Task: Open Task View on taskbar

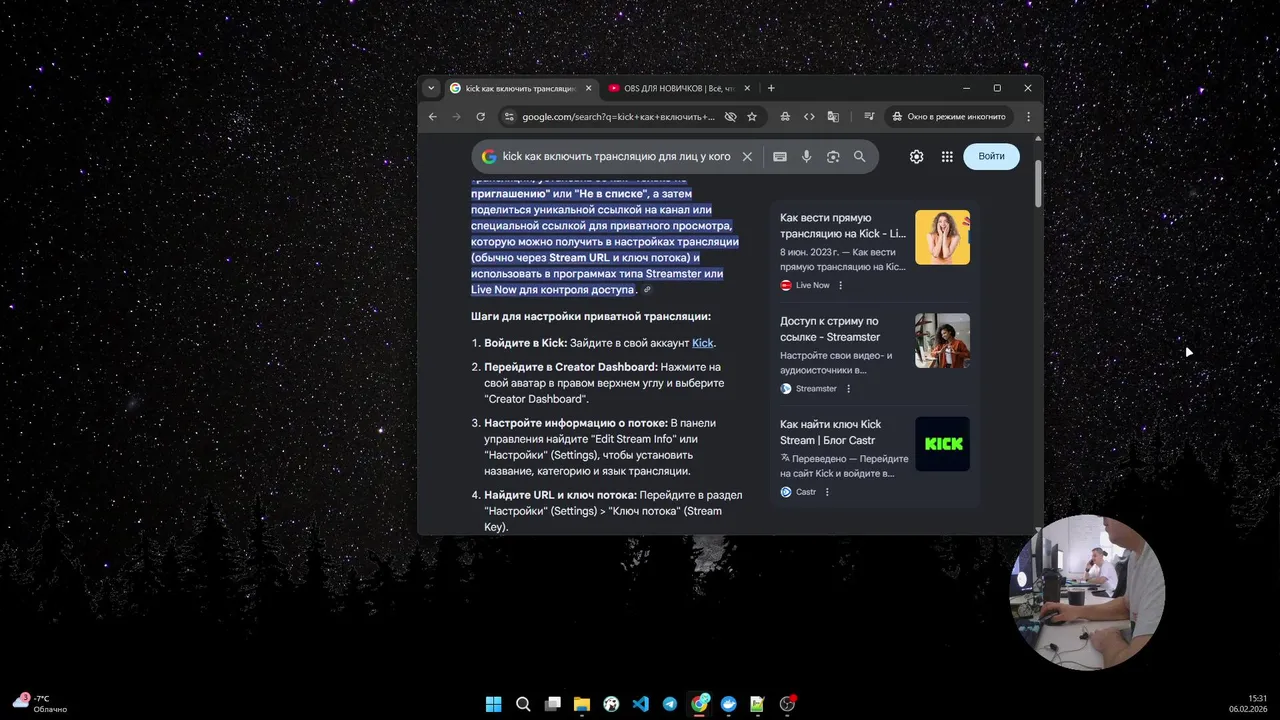Action: click(552, 704)
